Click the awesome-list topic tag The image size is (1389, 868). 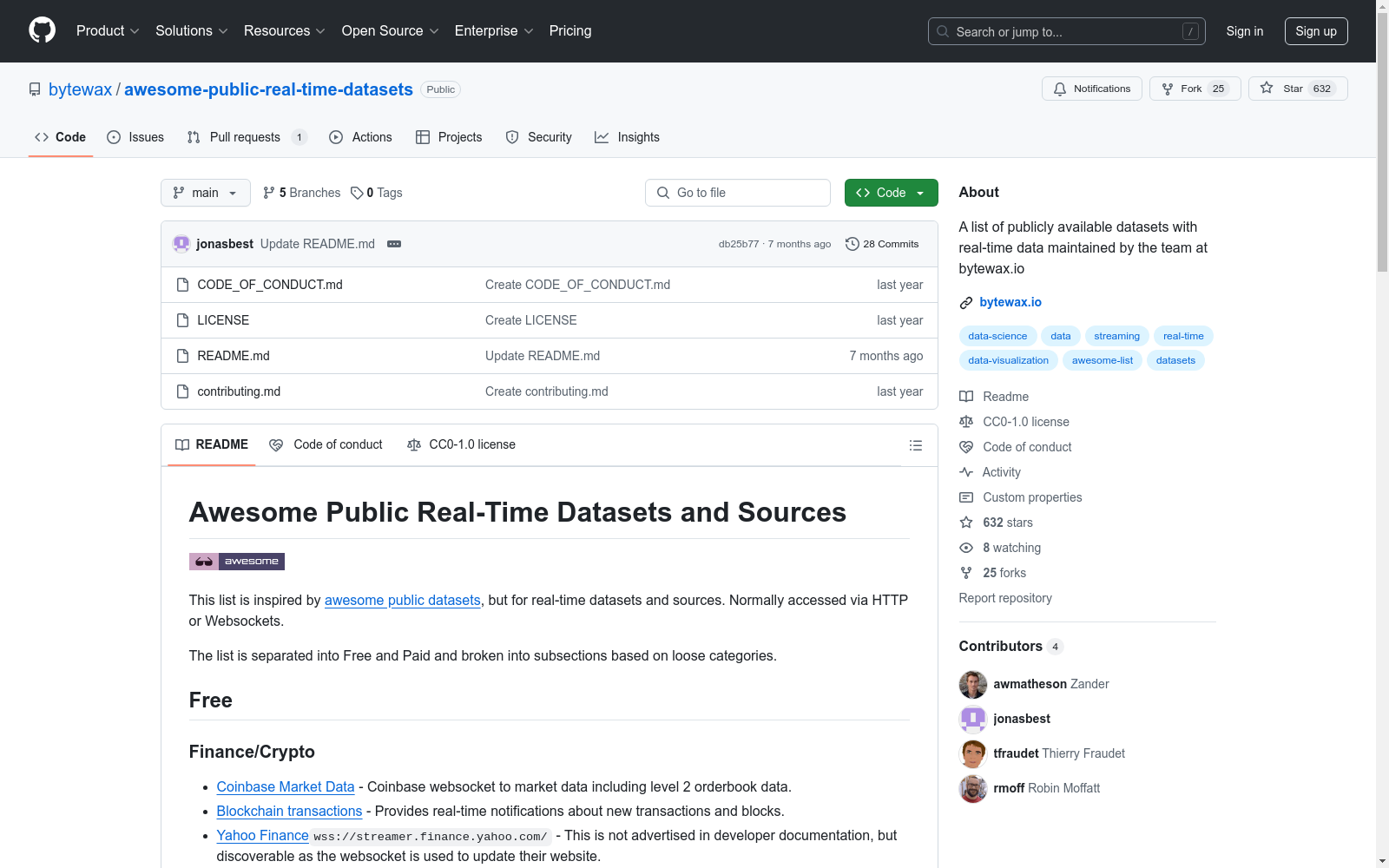click(x=1103, y=360)
